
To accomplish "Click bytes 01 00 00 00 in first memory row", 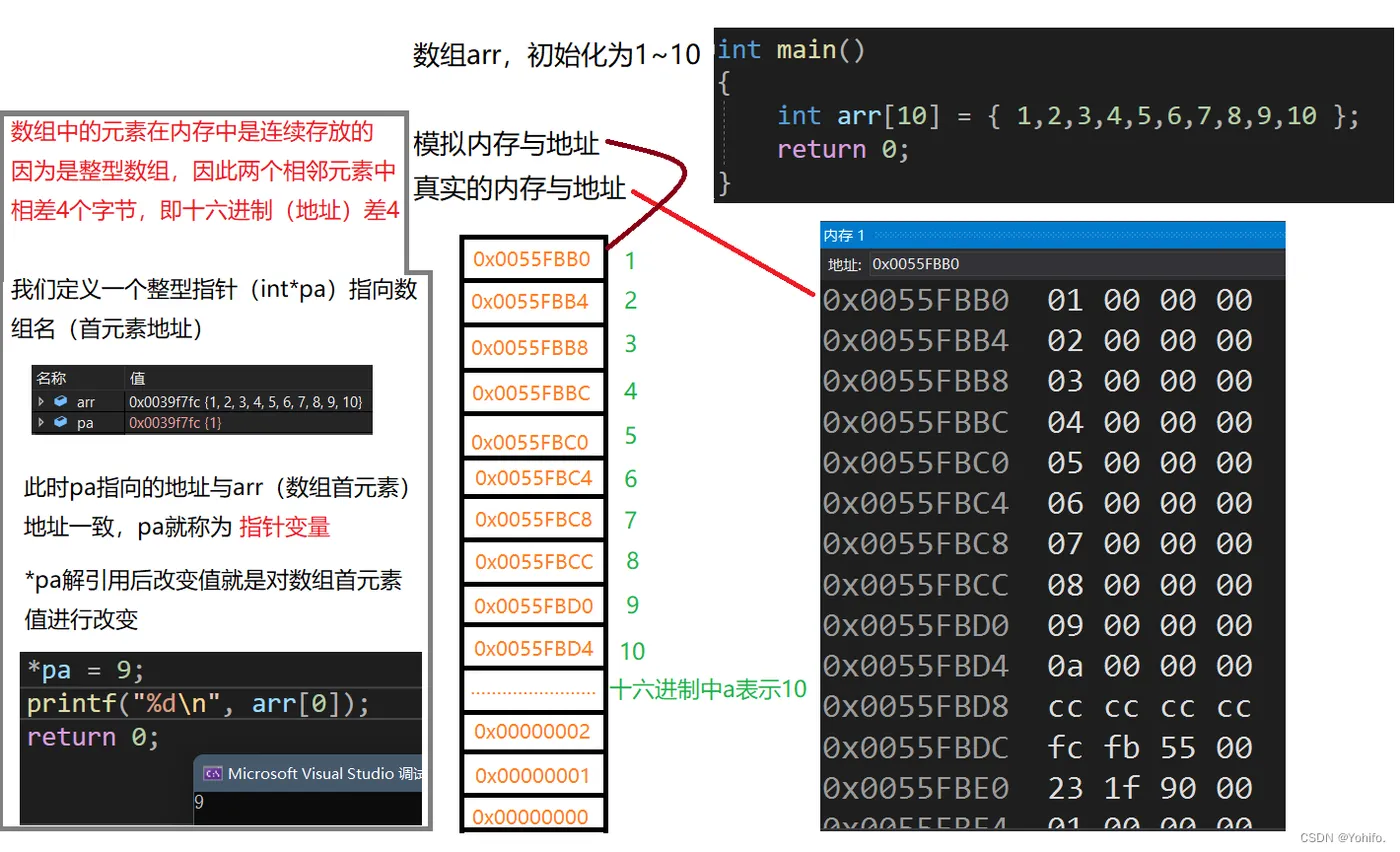I will (x=1150, y=300).
